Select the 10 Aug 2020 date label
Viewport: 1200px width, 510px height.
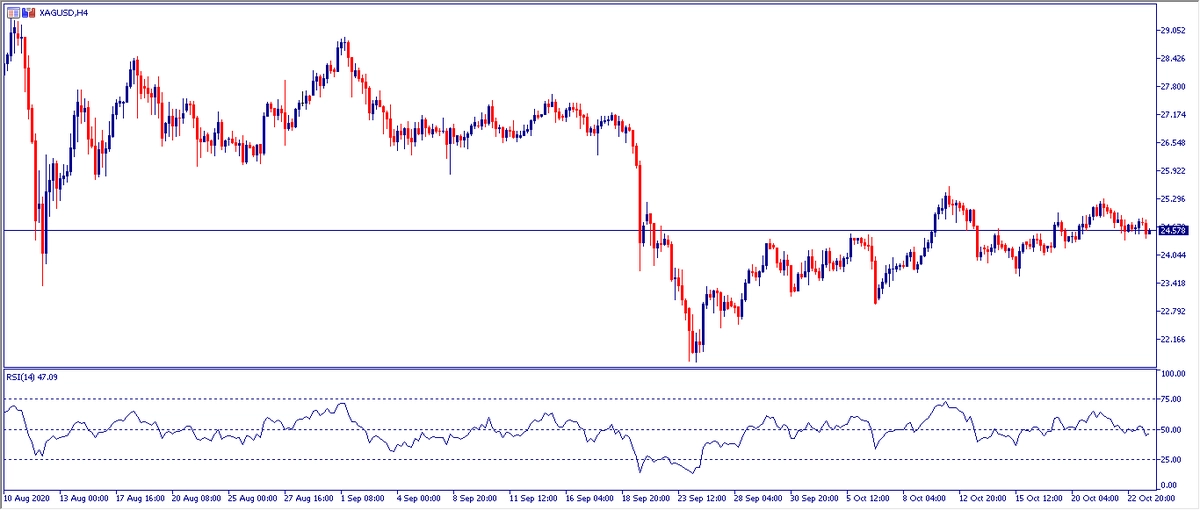(28, 496)
